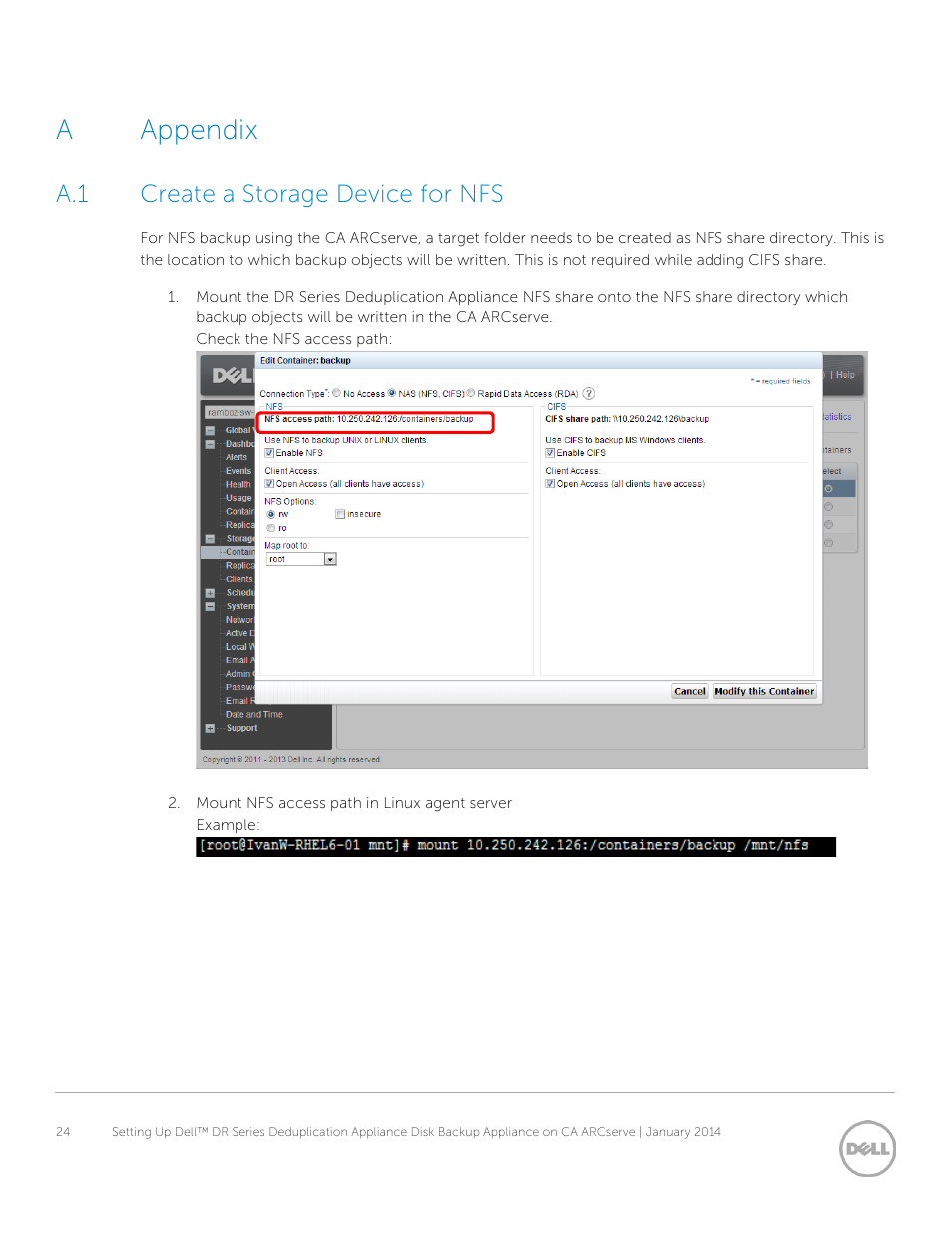The width and height of the screenshot is (952, 1233).
Task: Select the No Access connection type
Action: coord(337,393)
